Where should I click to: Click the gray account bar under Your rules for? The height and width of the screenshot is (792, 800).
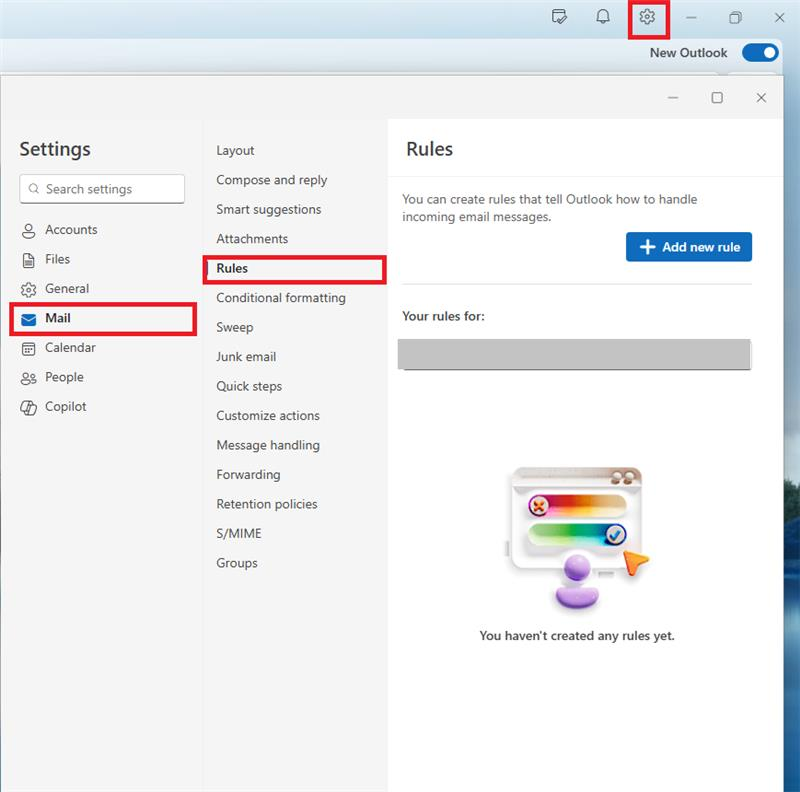574,354
